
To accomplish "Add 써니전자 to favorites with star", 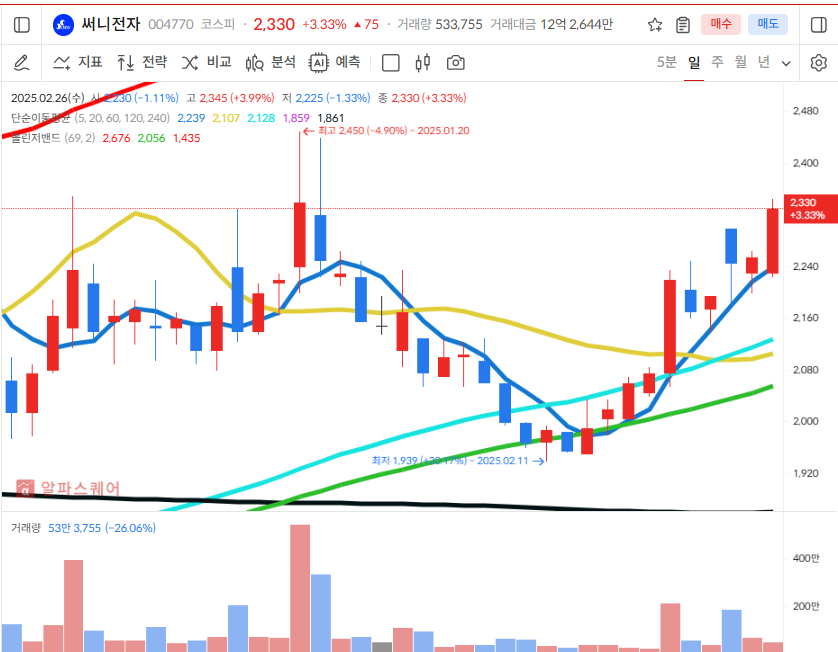I will (655, 24).
